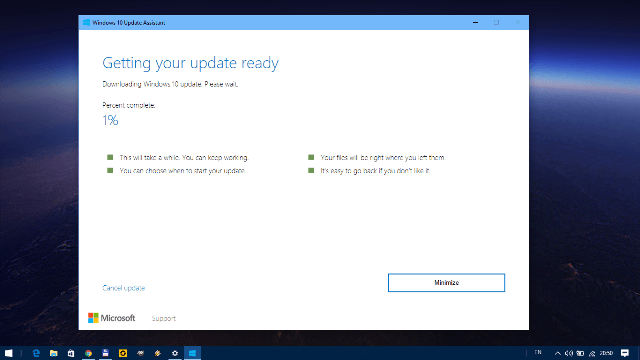Image resolution: width=640 pixels, height=360 pixels.
Task: Click 'This will take a while. You can keep working.'
Action: (184, 158)
